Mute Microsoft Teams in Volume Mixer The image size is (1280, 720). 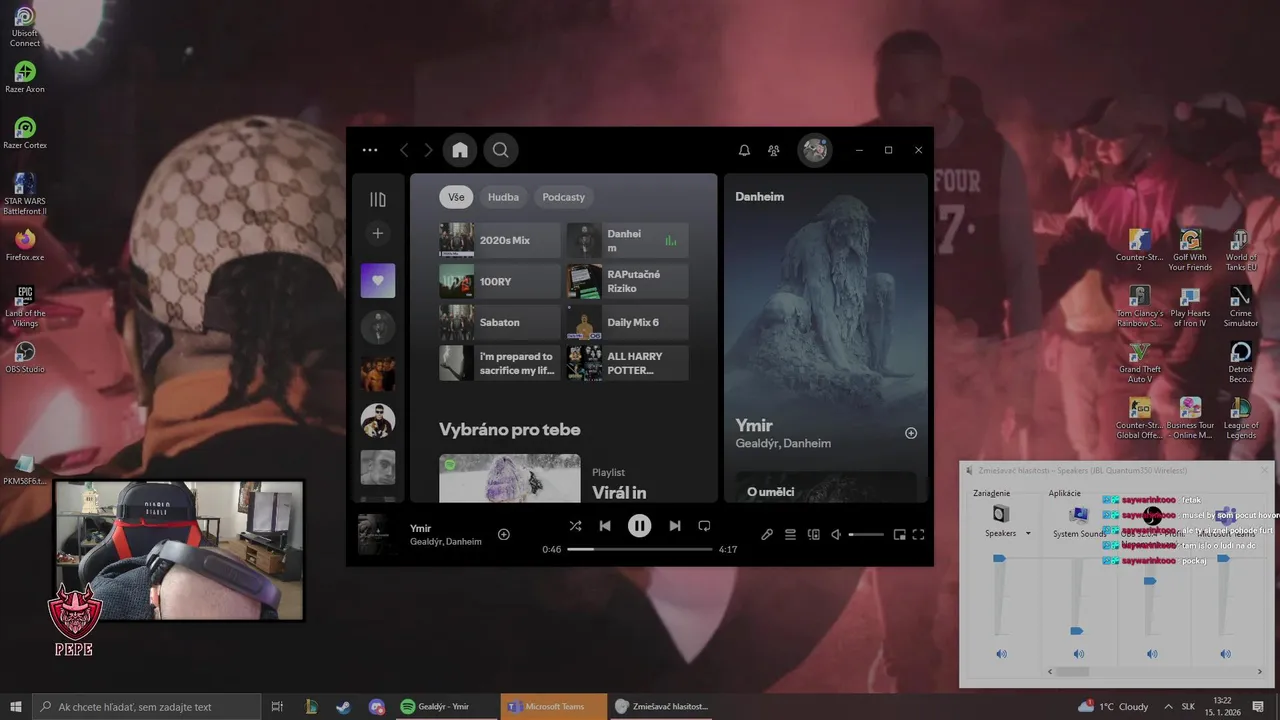[1226, 654]
